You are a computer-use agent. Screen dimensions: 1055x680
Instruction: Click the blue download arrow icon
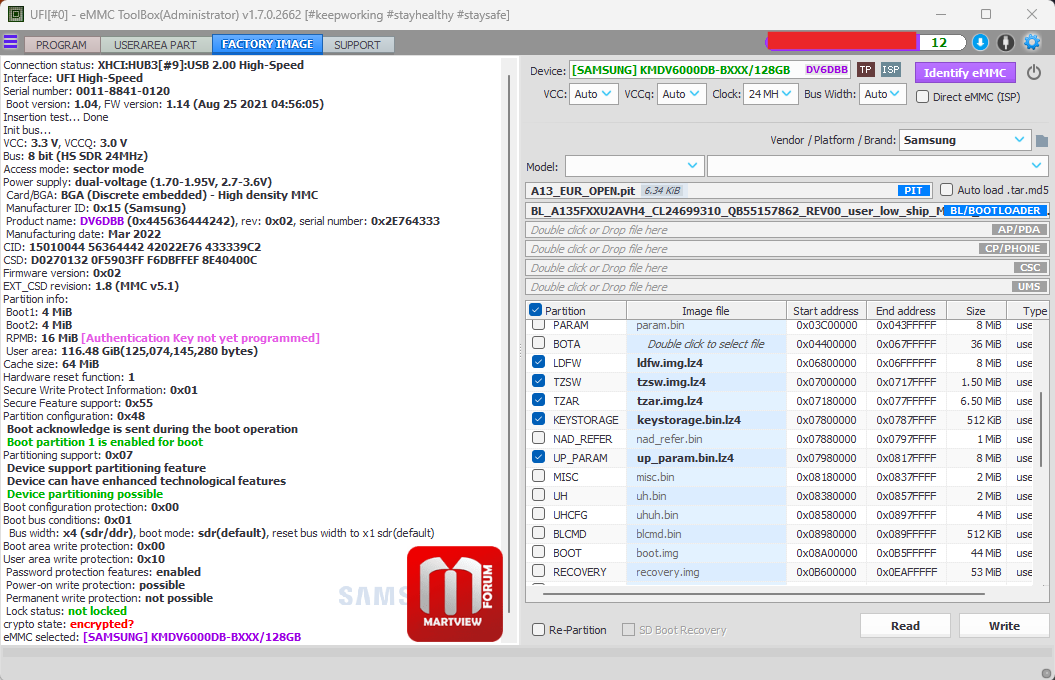coord(980,42)
